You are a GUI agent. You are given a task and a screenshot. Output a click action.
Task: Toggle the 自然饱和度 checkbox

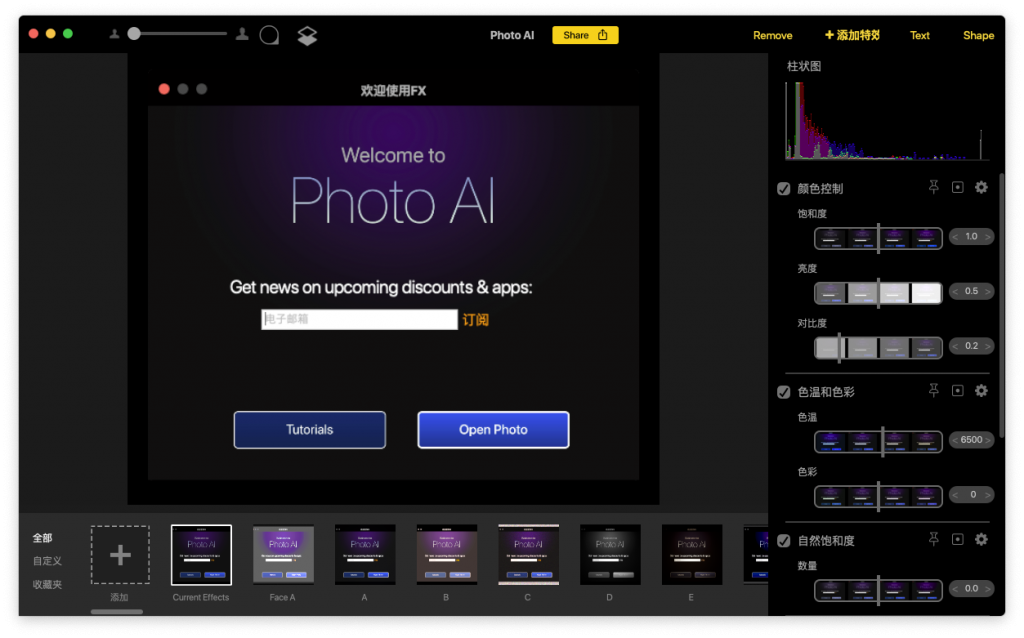[784, 541]
